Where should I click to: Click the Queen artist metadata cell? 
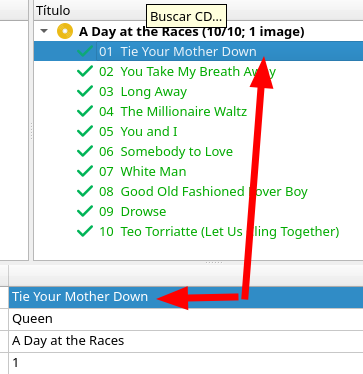(186, 319)
